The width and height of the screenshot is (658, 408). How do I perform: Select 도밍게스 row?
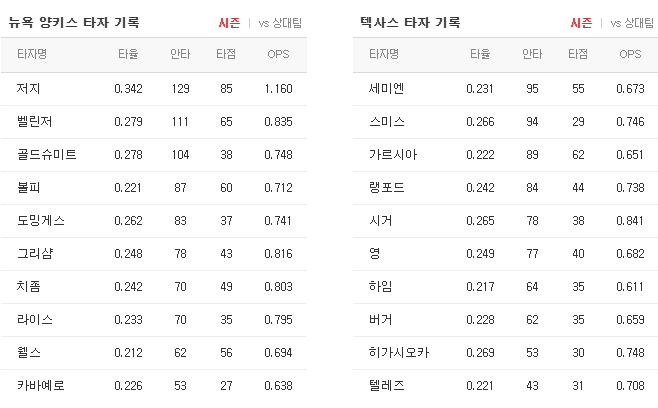click(x=154, y=221)
